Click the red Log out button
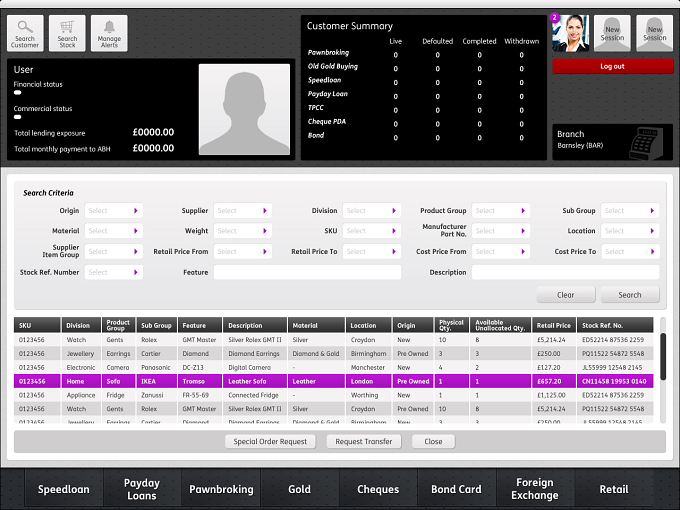 pyautogui.click(x=612, y=66)
